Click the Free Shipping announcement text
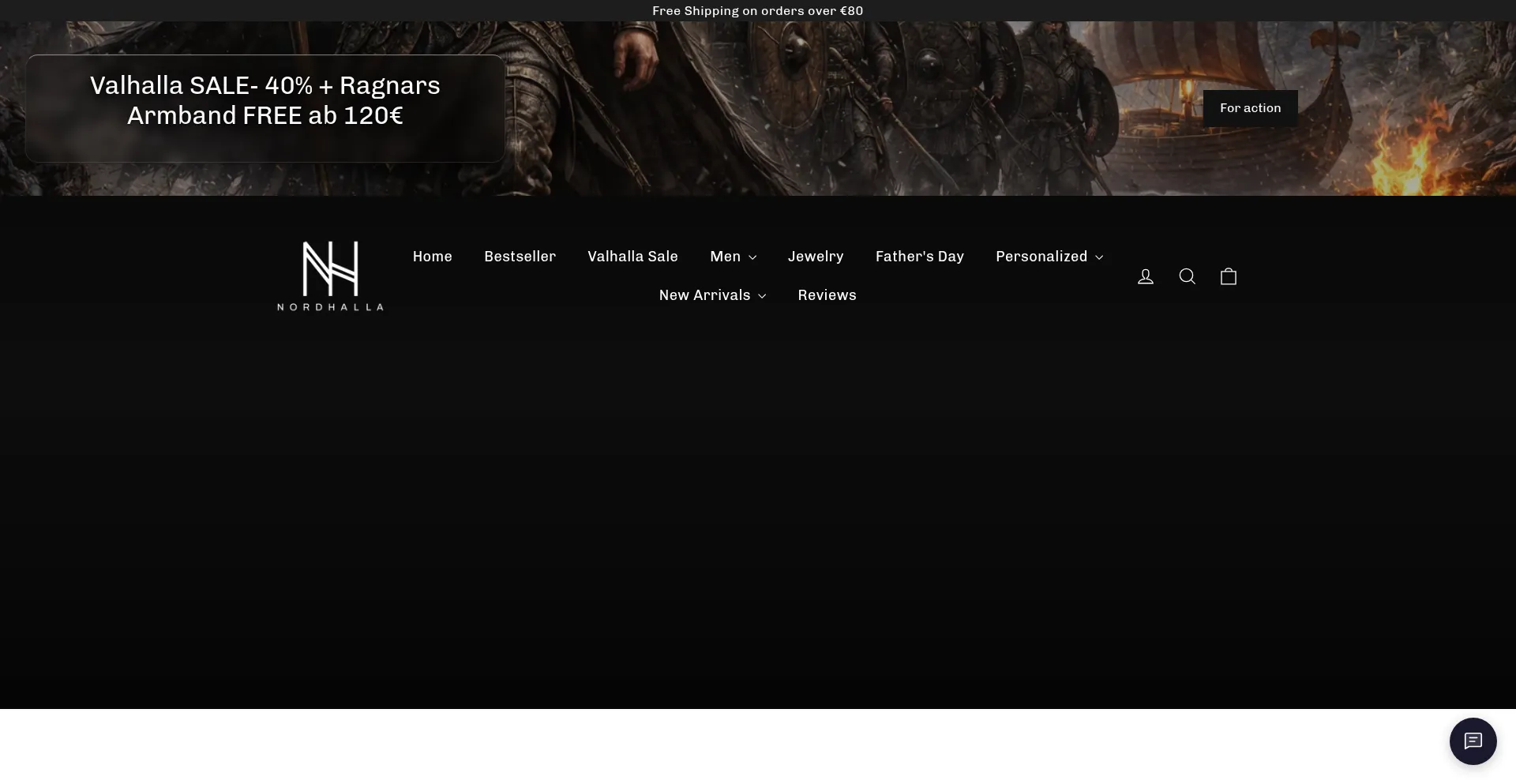This screenshot has width=1516, height=784. point(758,11)
